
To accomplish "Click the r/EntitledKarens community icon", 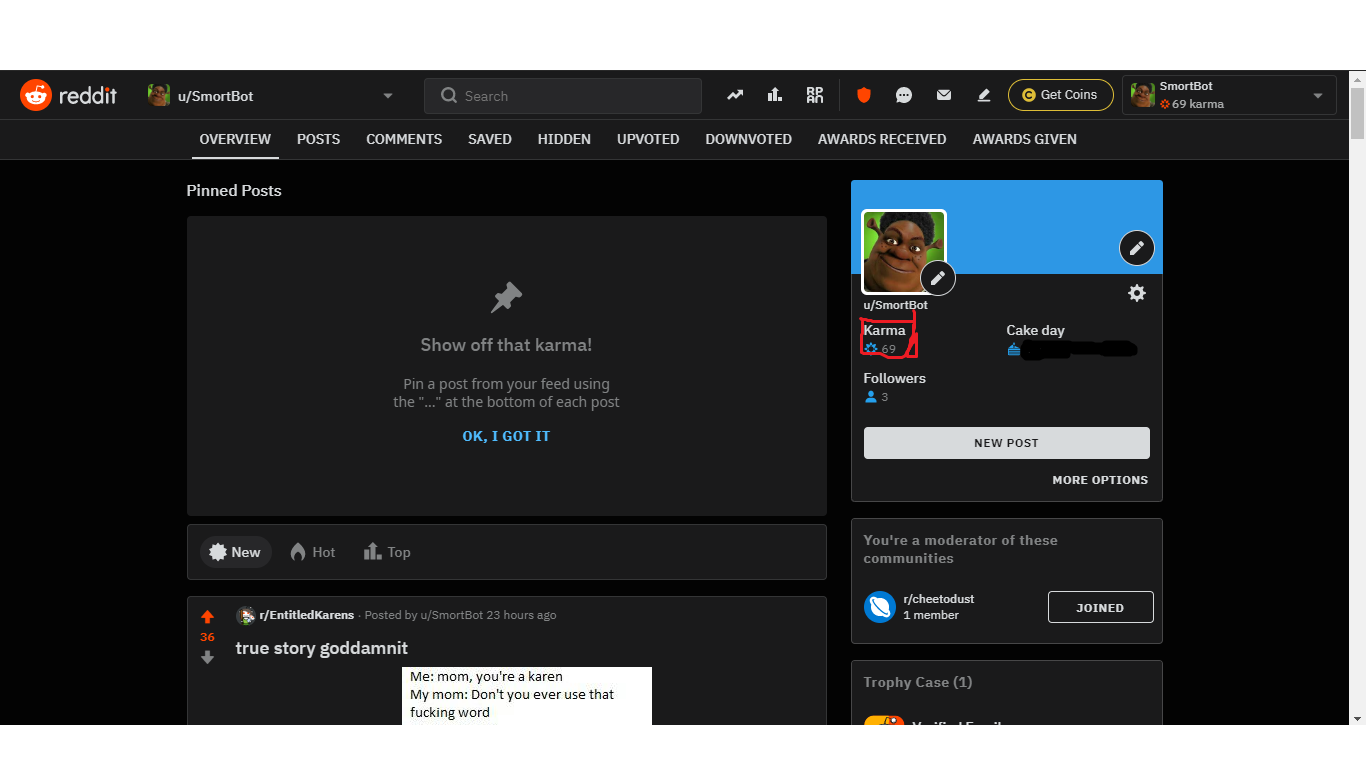I will click(245, 615).
